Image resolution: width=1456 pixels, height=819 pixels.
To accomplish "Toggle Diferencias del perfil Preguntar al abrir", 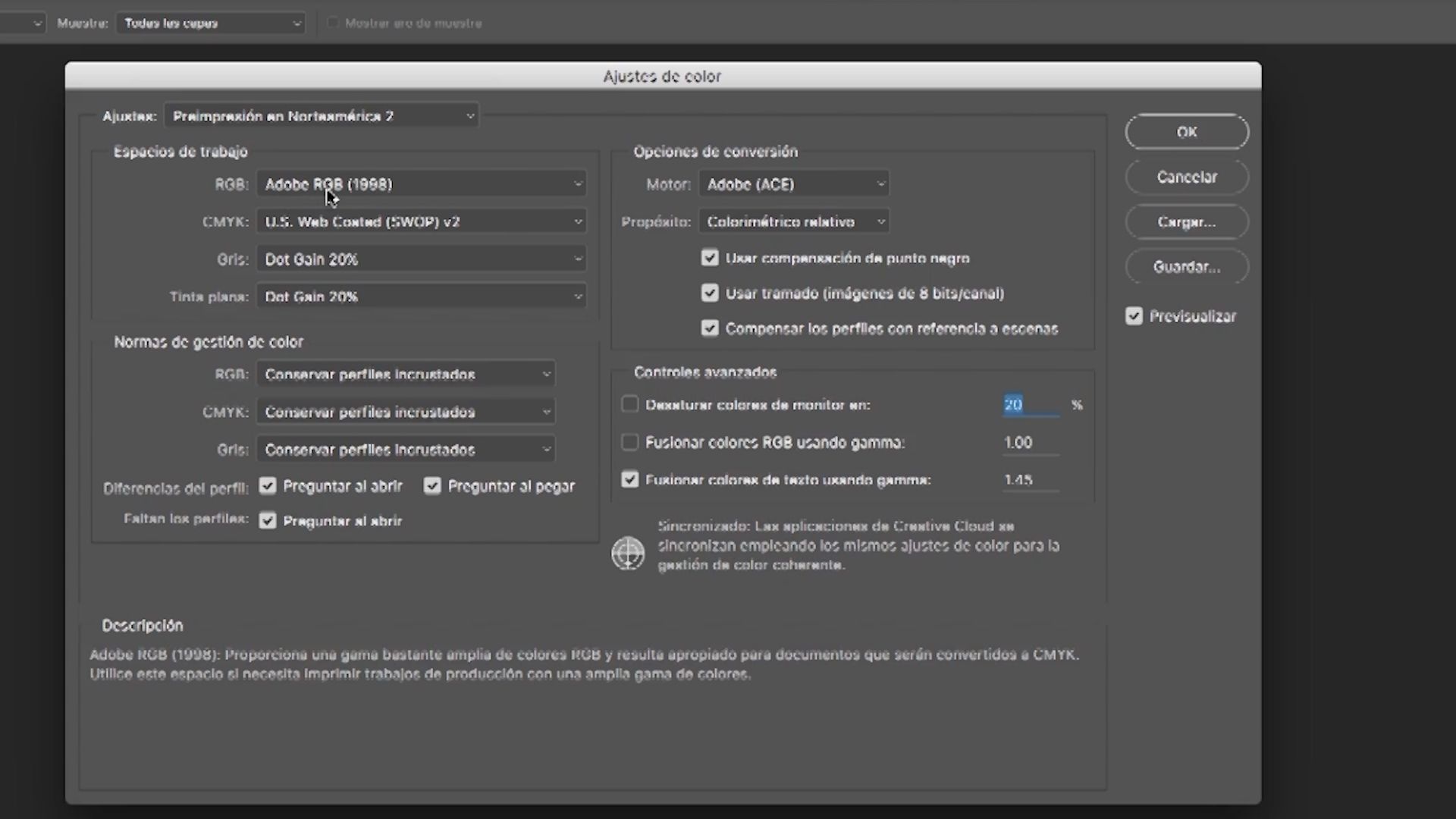I will (268, 486).
